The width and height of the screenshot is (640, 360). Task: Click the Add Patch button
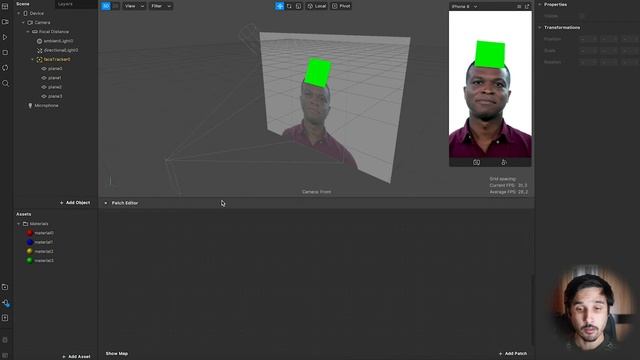coord(513,353)
